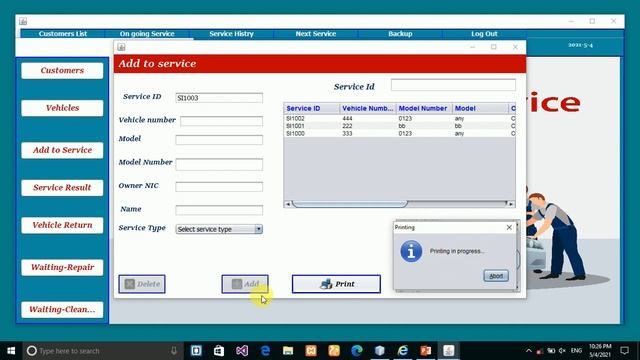Click the Java icon in the Add to service title bar
Image resolution: width=640 pixels, height=360 pixels.
click(x=121, y=47)
